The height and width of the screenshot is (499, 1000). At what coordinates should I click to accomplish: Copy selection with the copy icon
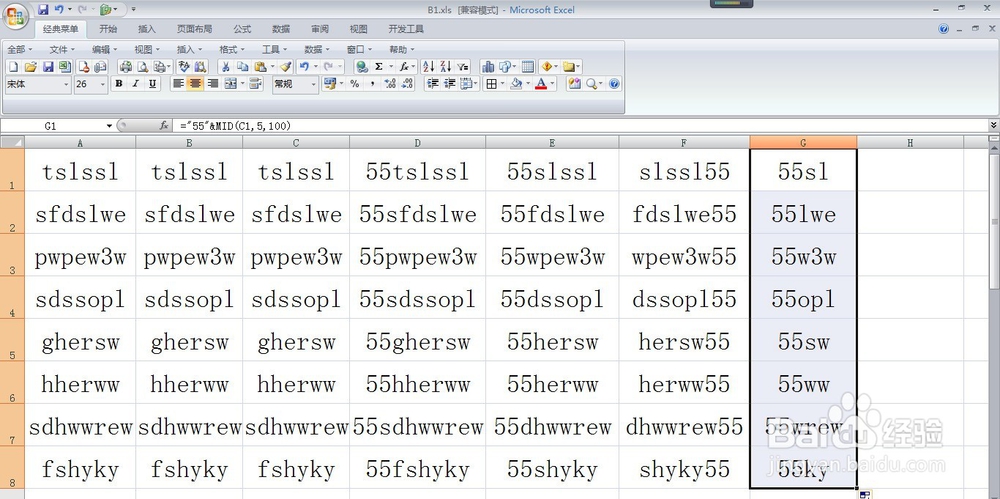pyautogui.click(x=243, y=67)
